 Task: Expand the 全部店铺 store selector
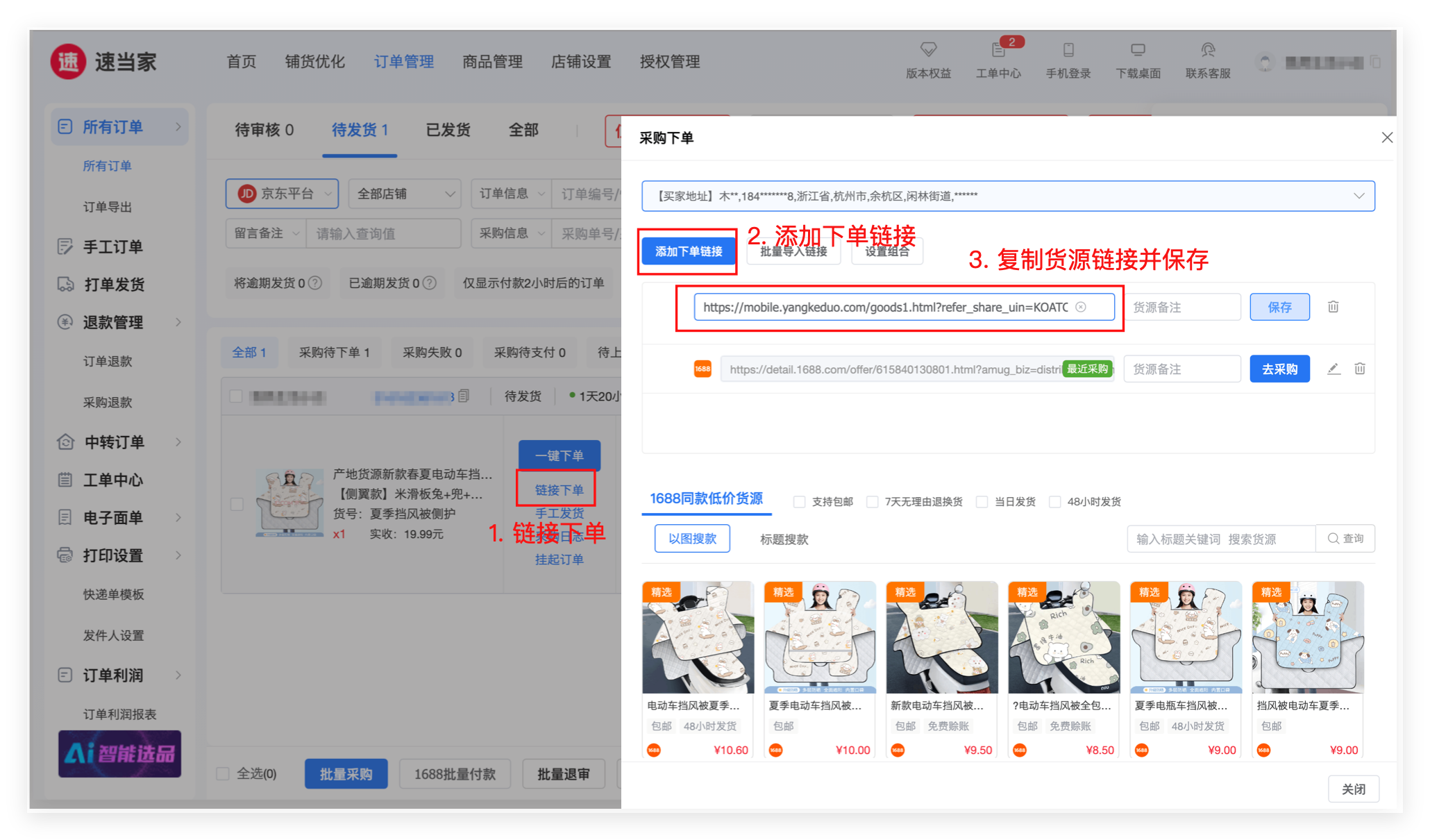point(405,194)
